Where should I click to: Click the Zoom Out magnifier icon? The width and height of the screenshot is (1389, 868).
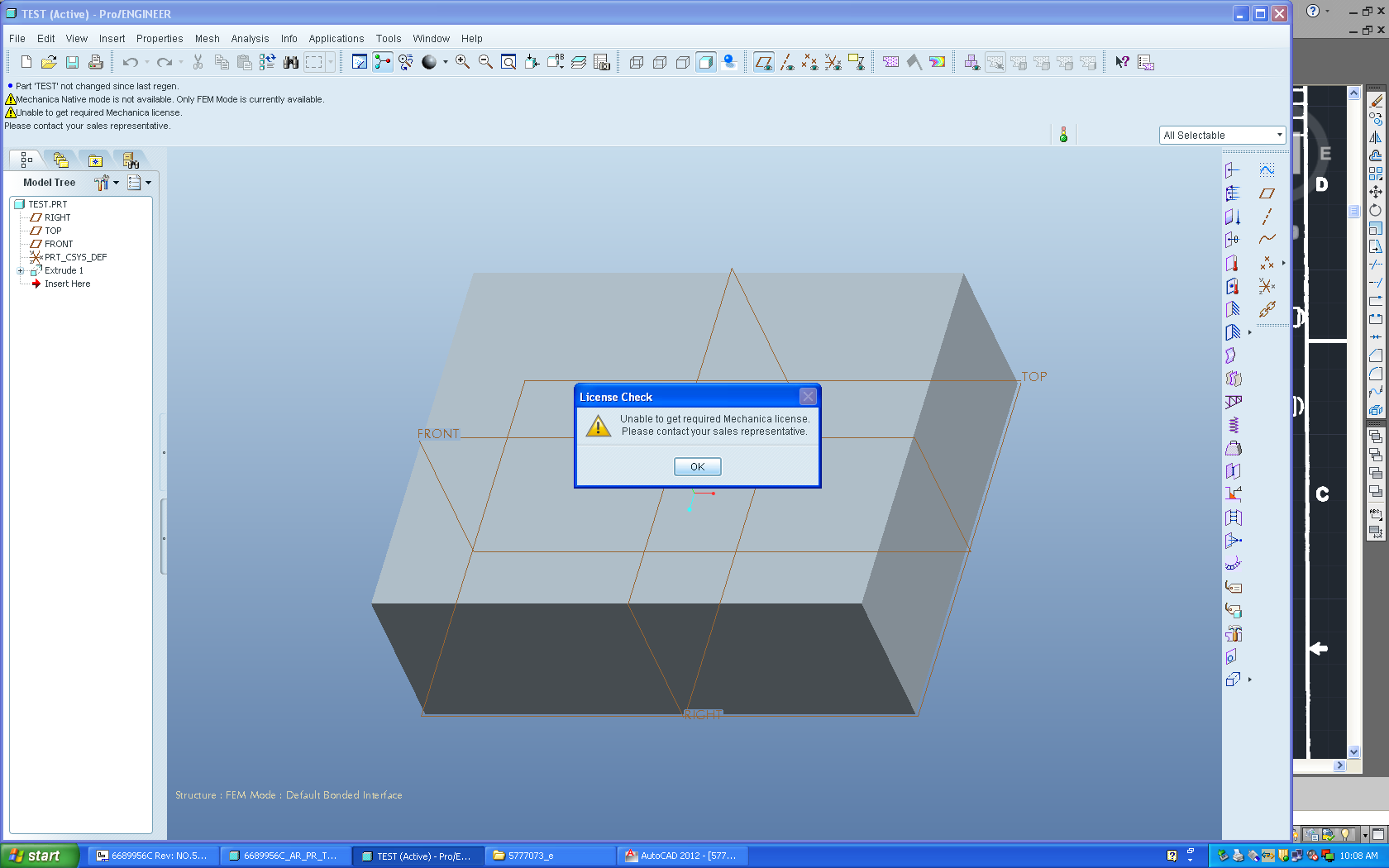[486, 62]
